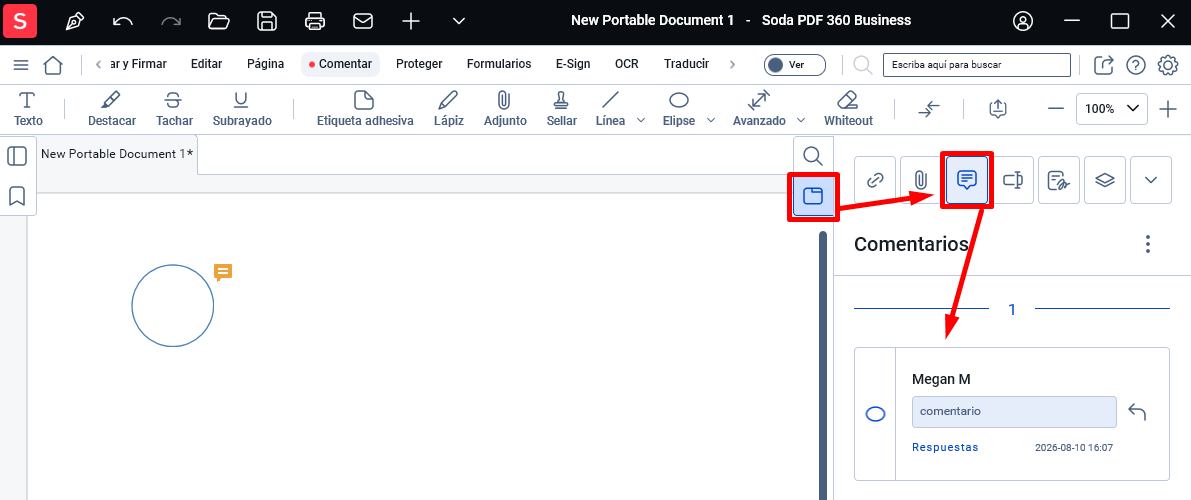The width and height of the screenshot is (1191, 500).
Task: Open the Respuestas replies link
Action: (x=945, y=448)
